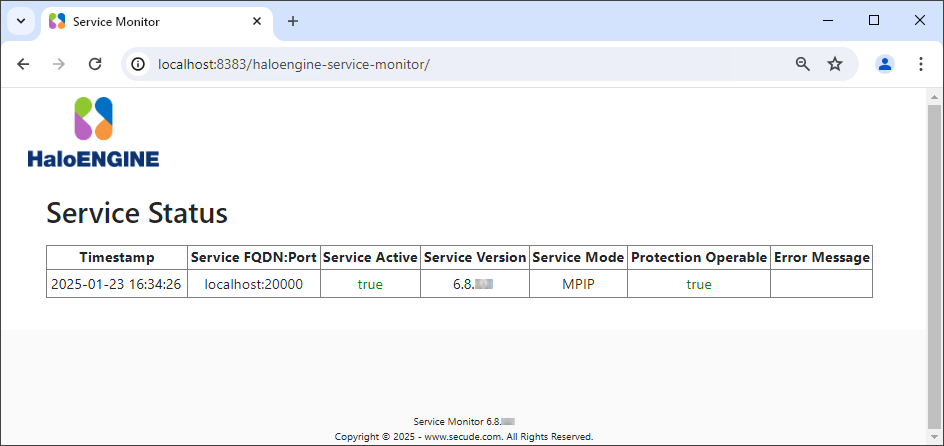Click scrollbar up arrow

pyautogui.click(x=935, y=97)
